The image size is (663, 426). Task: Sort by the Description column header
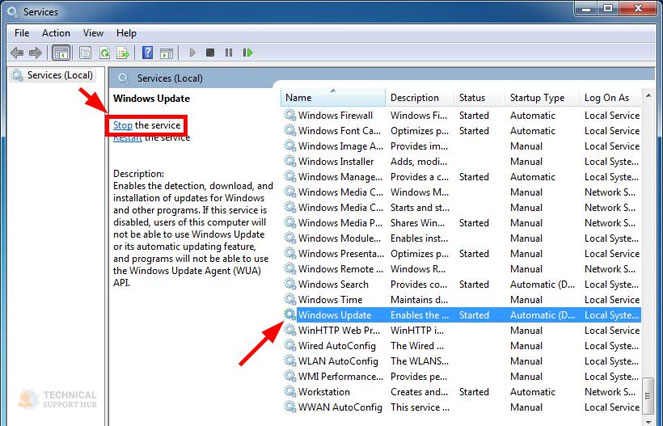420,98
